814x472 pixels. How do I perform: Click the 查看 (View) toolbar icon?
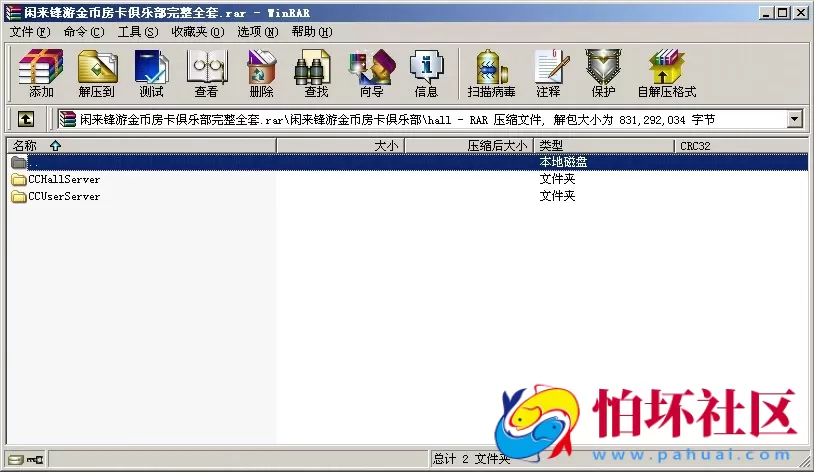pos(207,73)
